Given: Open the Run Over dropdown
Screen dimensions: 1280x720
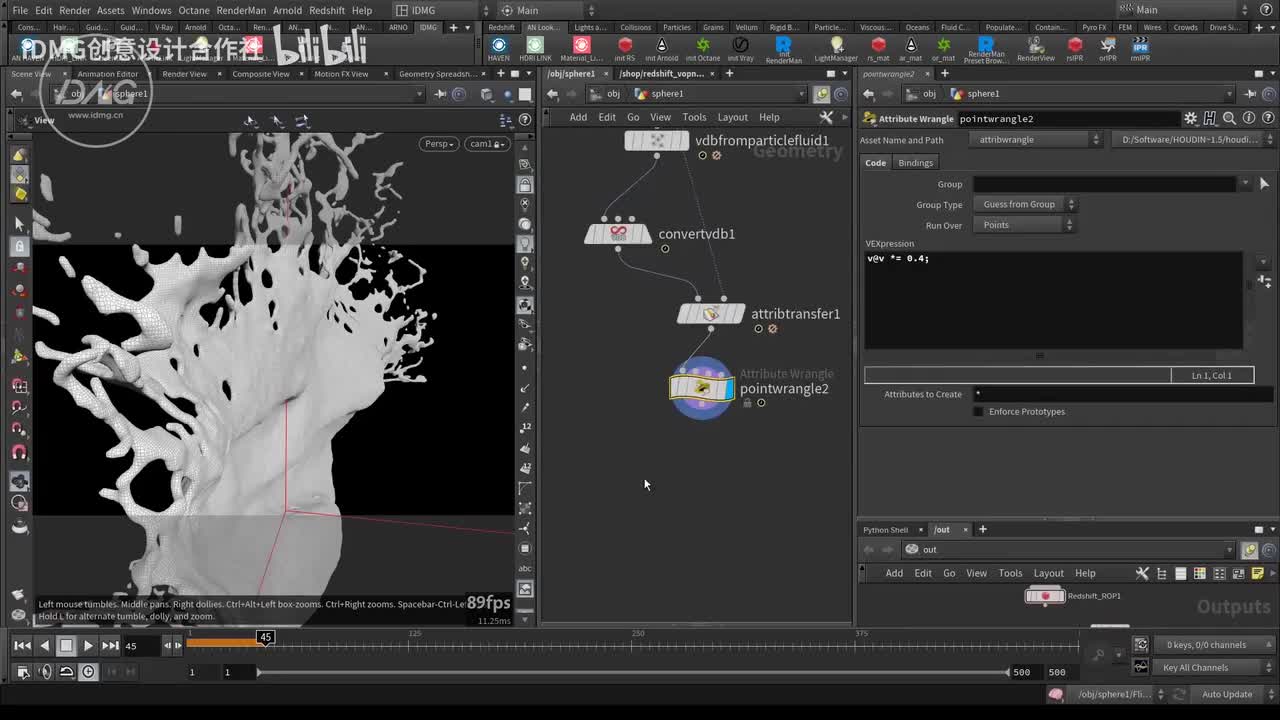Looking at the screenshot, I should (1025, 225).
